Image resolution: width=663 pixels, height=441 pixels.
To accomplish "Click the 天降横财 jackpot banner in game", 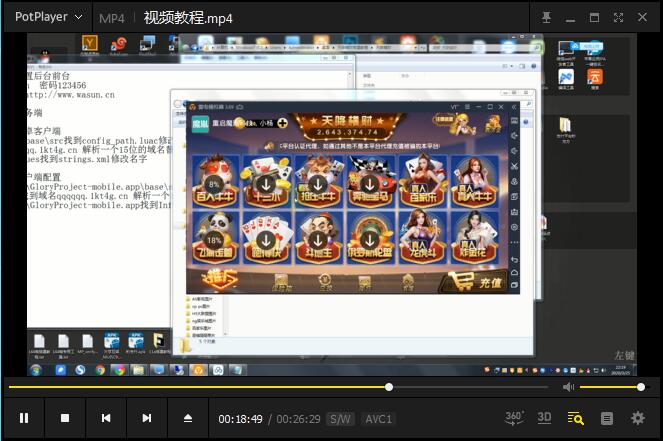I will point(347,126).
